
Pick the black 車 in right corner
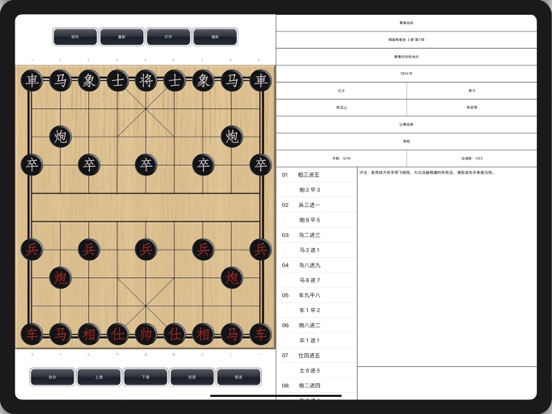[x=261, y=80]
